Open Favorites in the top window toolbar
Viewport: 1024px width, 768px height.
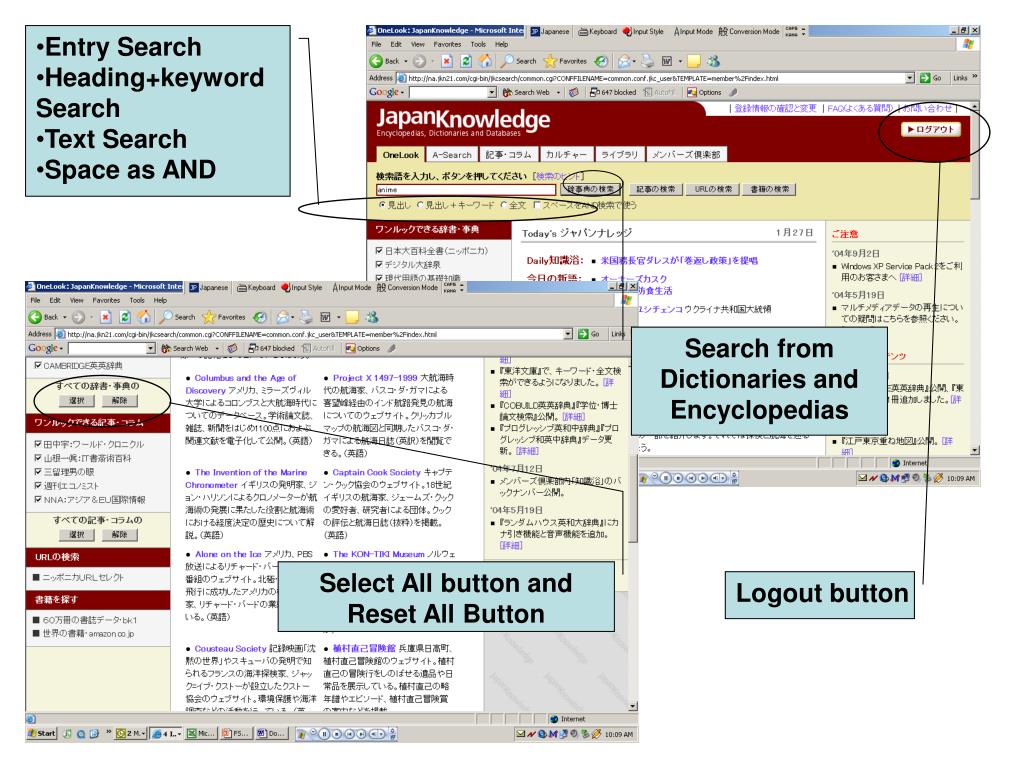566,61
